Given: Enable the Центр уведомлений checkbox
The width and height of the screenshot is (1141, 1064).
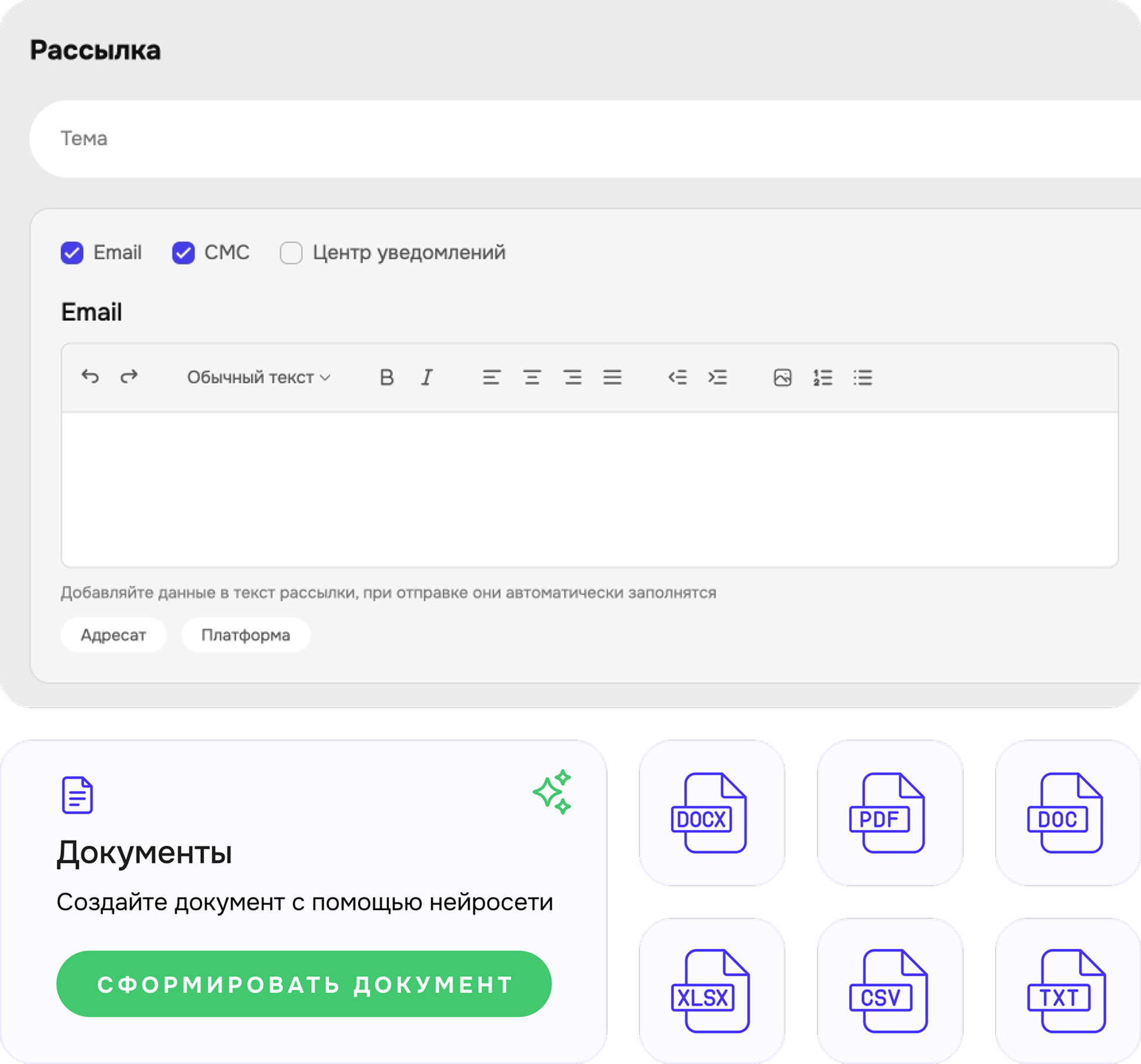Looking at the screenshot, I should pos(291,253).
